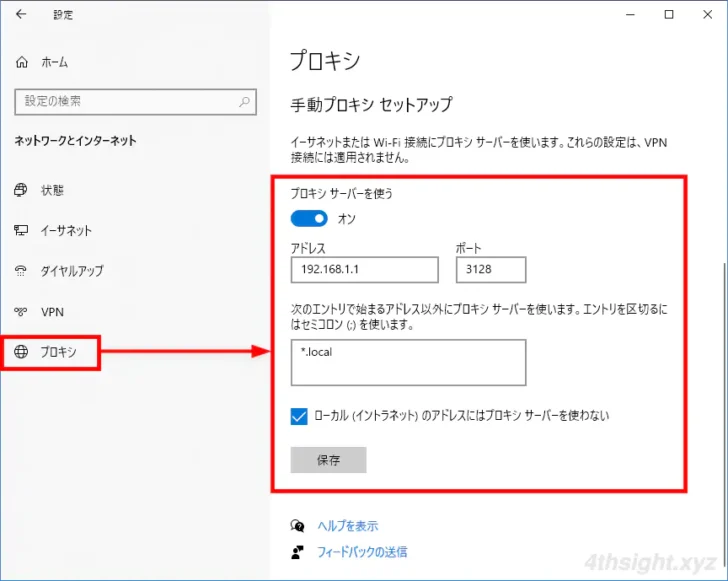
Task: Select the イーサネット monitor icon
Action: (21, 230)
